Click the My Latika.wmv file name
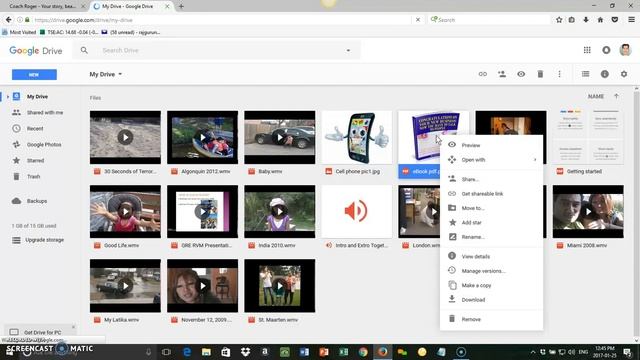Image resolution: width=640 pixels, height=360 pixels. point(121,320)
